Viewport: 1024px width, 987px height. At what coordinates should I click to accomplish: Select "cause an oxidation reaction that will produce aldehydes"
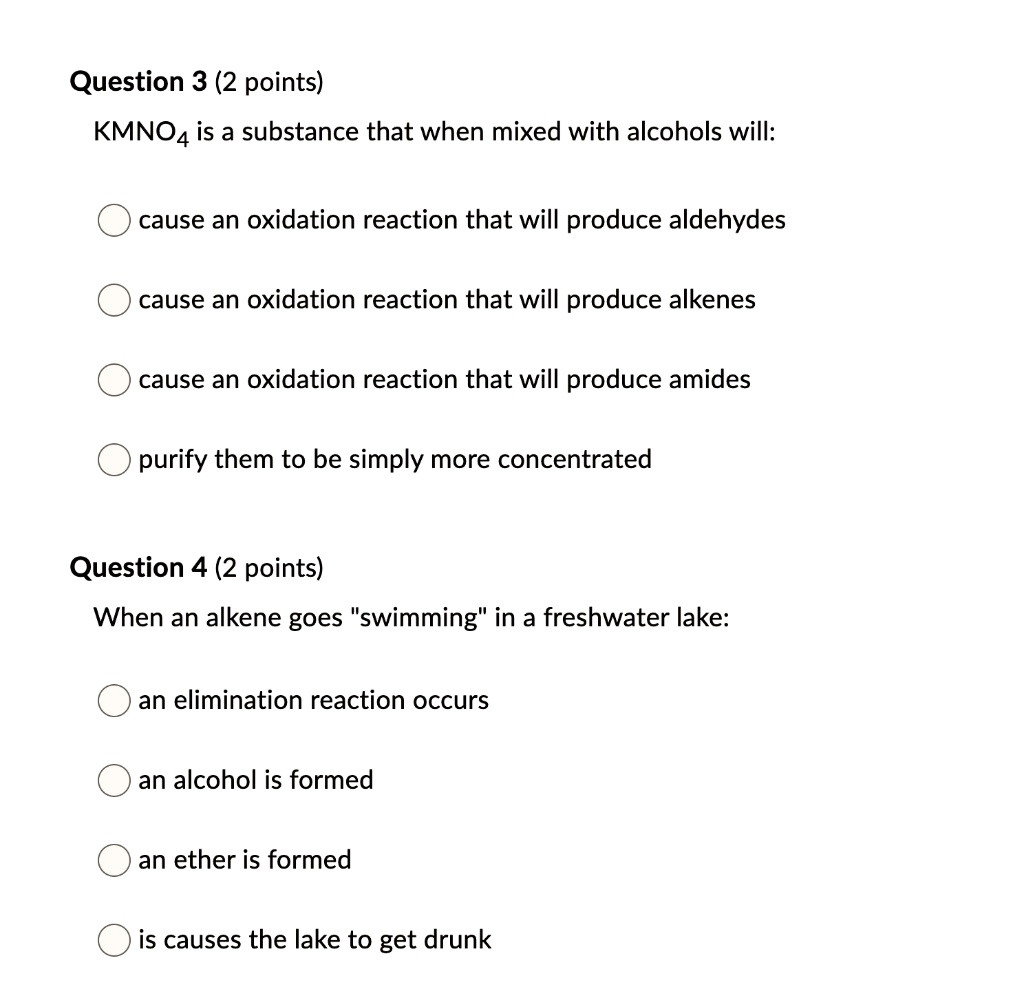114,220
